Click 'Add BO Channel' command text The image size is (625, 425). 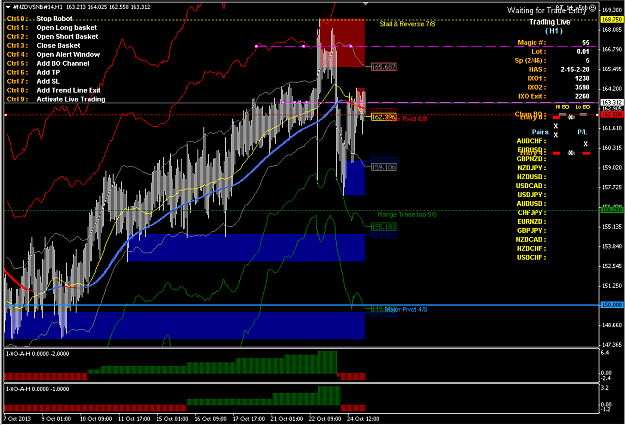click(x=63, y=63)
